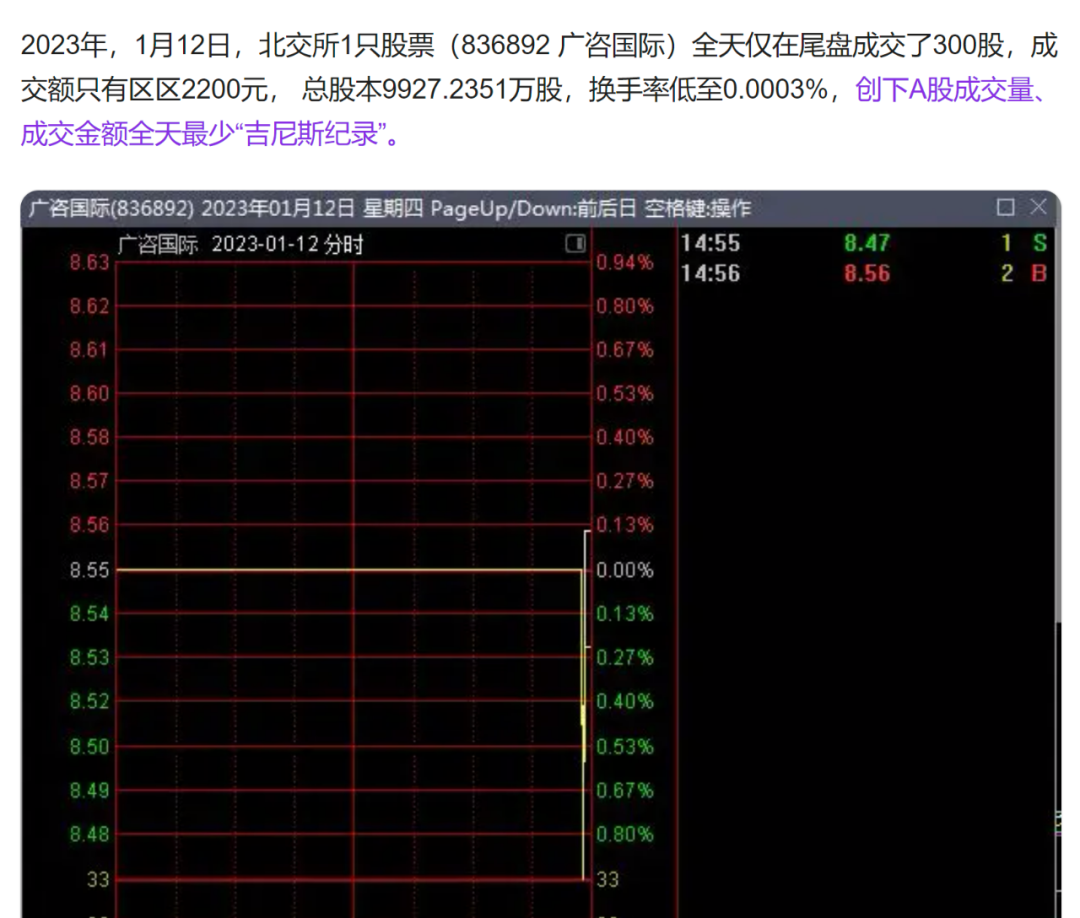Click the volume value 33 on the left axis

98,879
